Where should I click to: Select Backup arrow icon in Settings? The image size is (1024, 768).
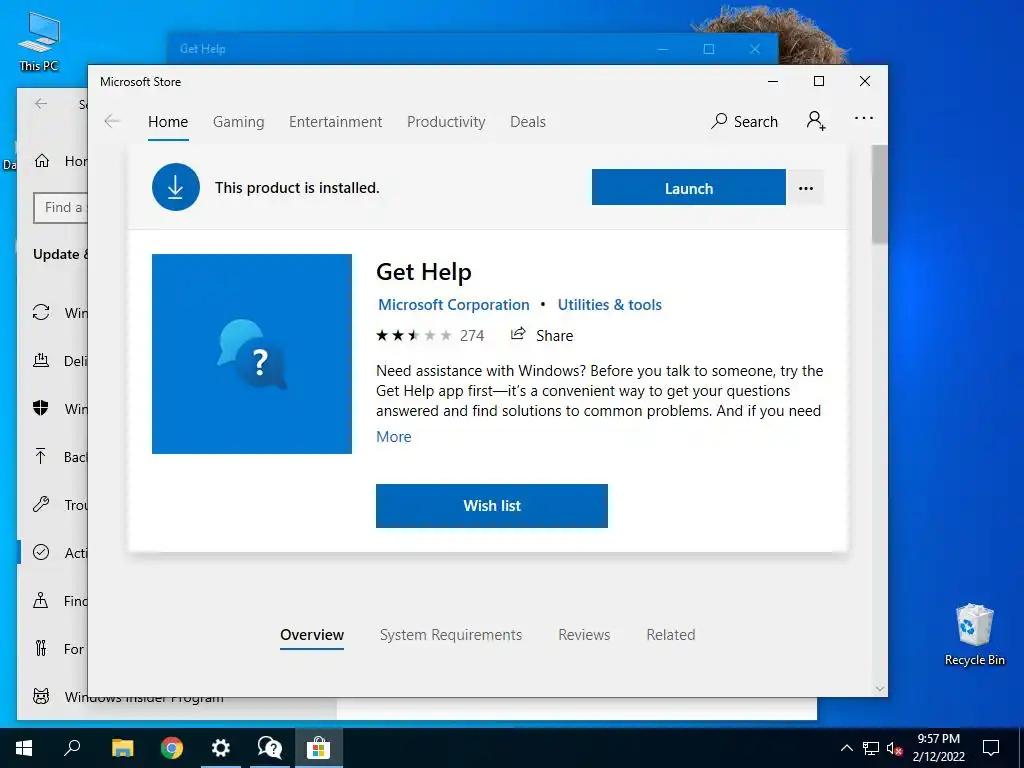pyautogui.click(x=40, y=456)
